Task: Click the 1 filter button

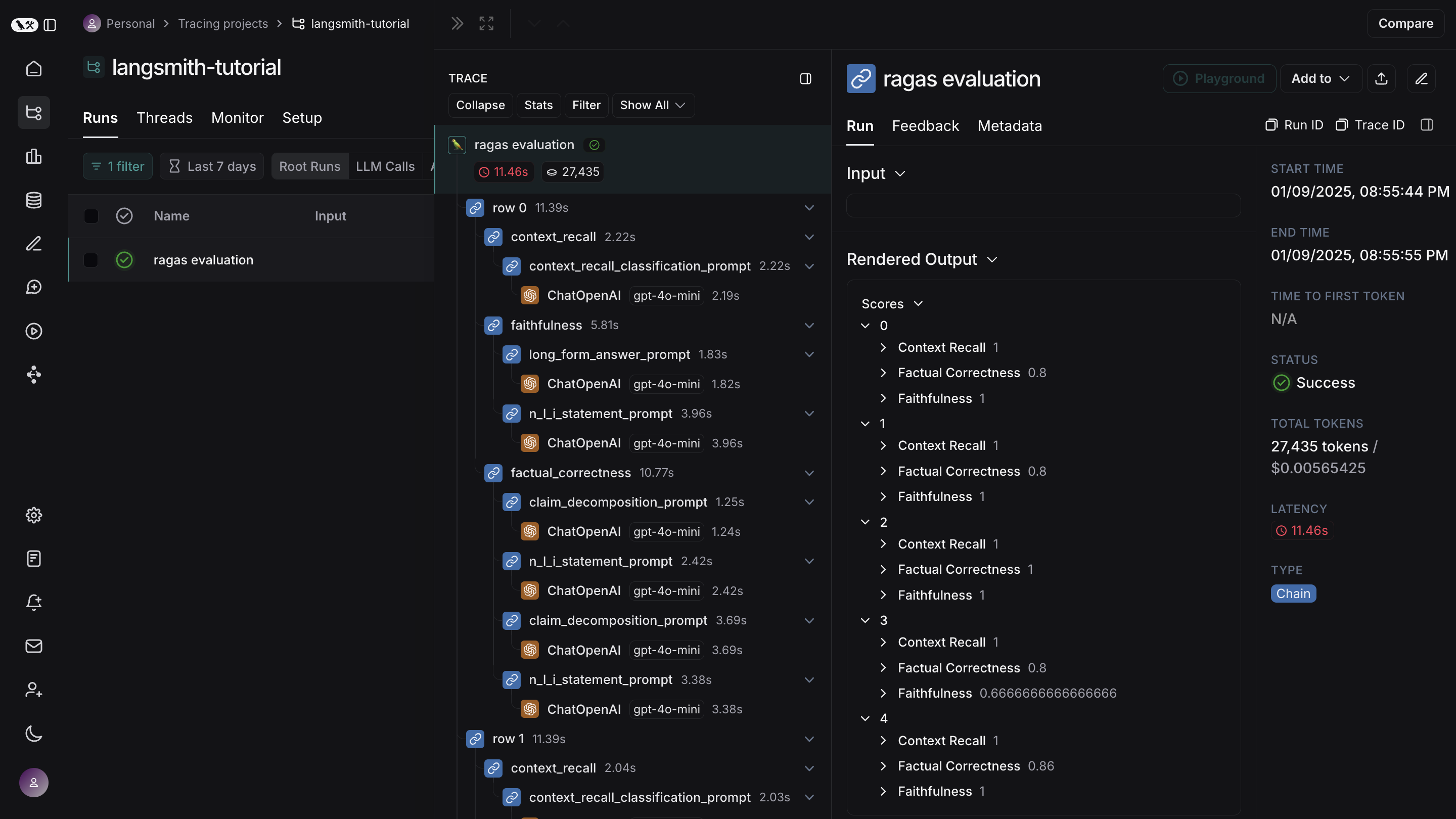Action: click(118, 166)
